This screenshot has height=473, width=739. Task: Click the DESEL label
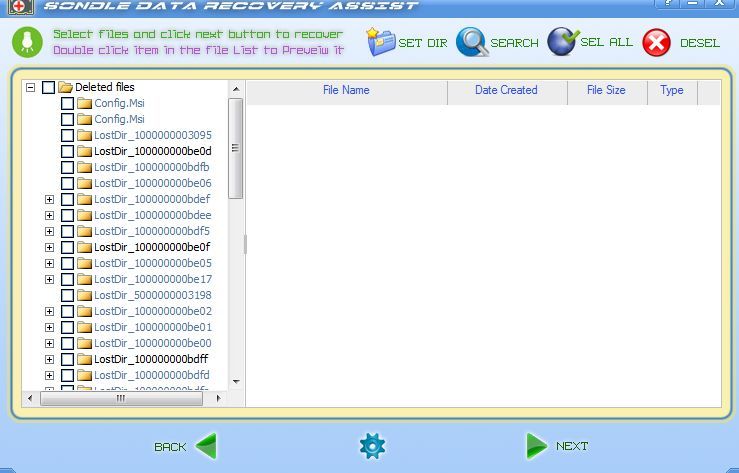[x=700, y=43]
